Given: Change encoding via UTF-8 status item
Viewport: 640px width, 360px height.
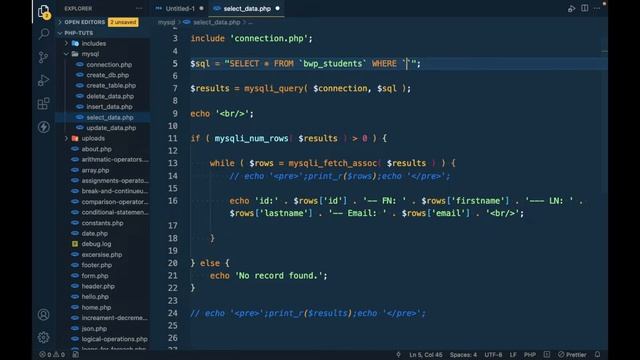Looking at the screenshot, I should pos(493,354).
